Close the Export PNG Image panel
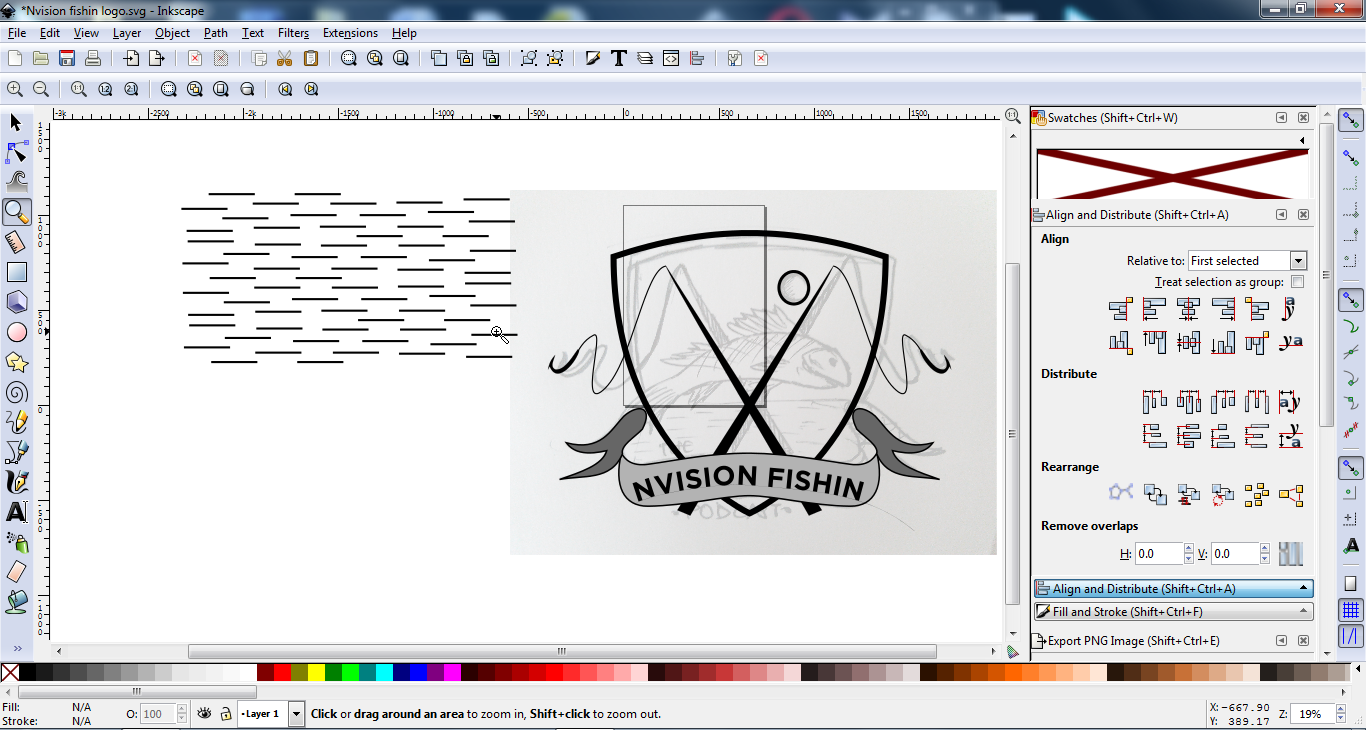Screen dimensions: 1366x730 coord(1303,641)
